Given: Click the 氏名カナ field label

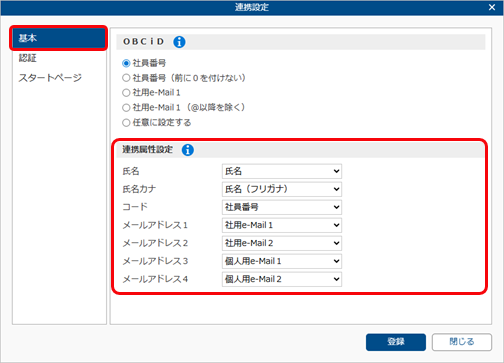Looking at the screenshot, I should 139,189.
